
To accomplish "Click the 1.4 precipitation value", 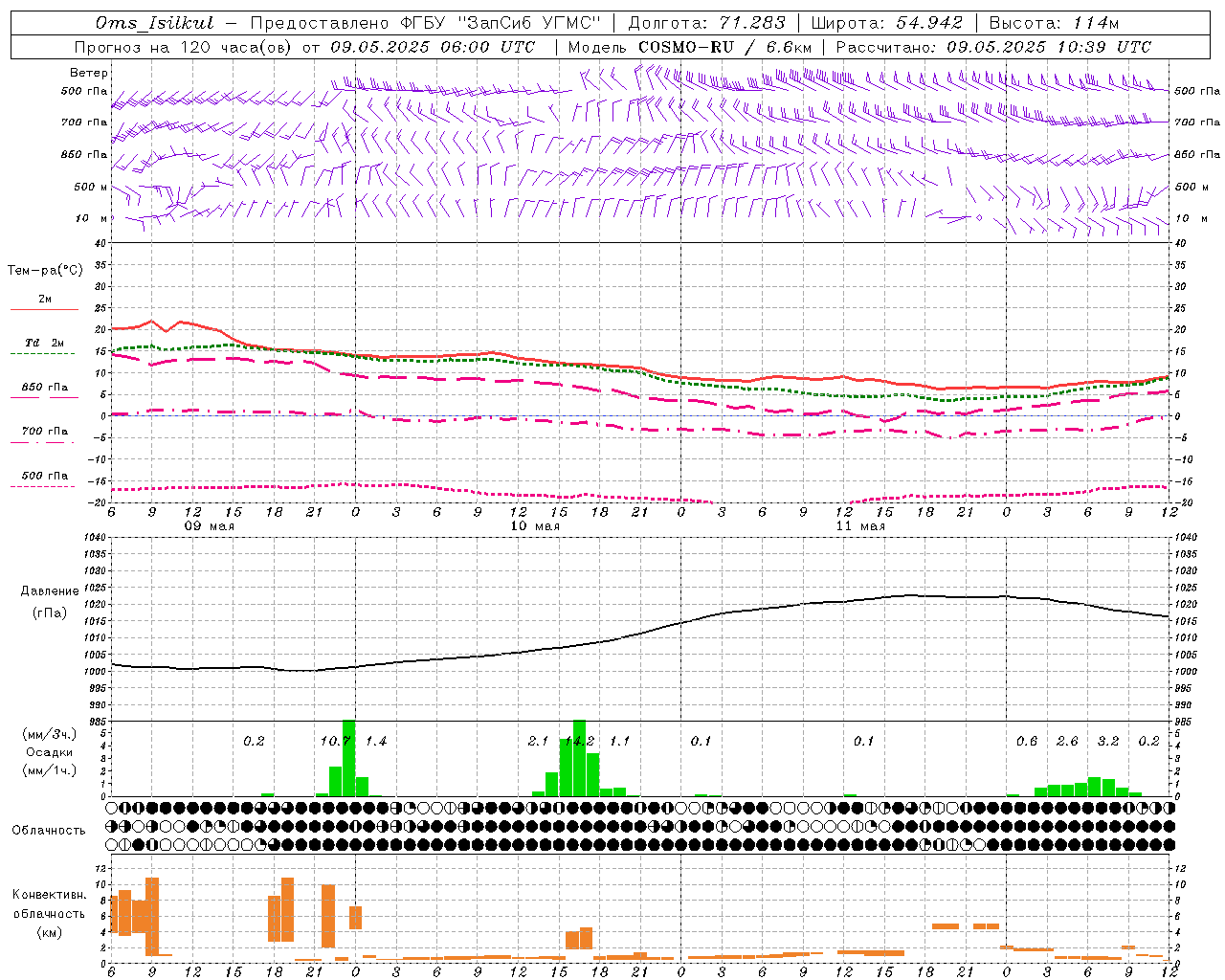I will pos(376,742).
